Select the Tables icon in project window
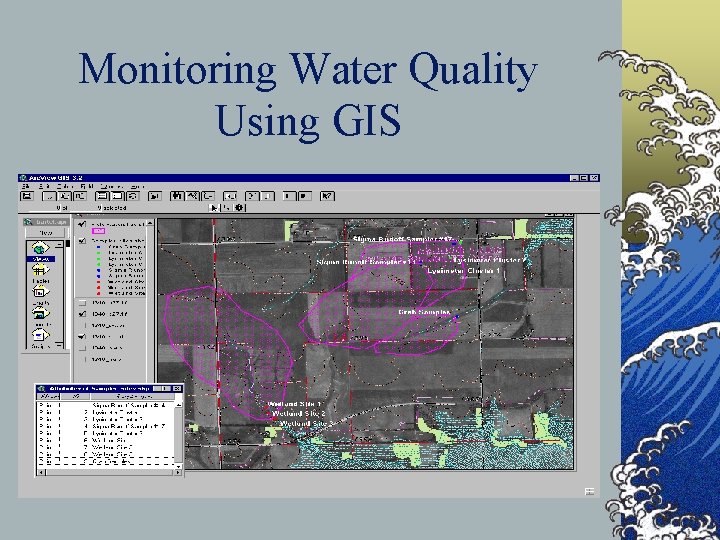This screenshot has height=540, width=720. [40, 271]
